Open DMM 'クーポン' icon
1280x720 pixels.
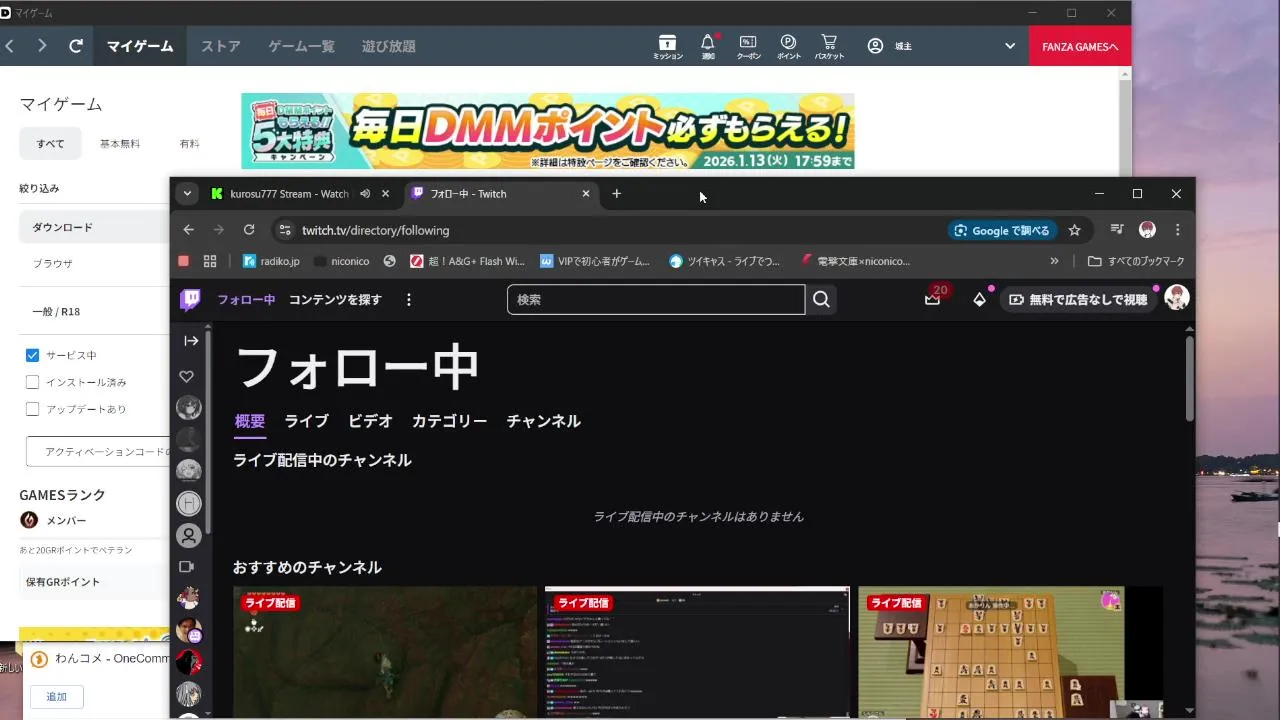click(748, 46)
